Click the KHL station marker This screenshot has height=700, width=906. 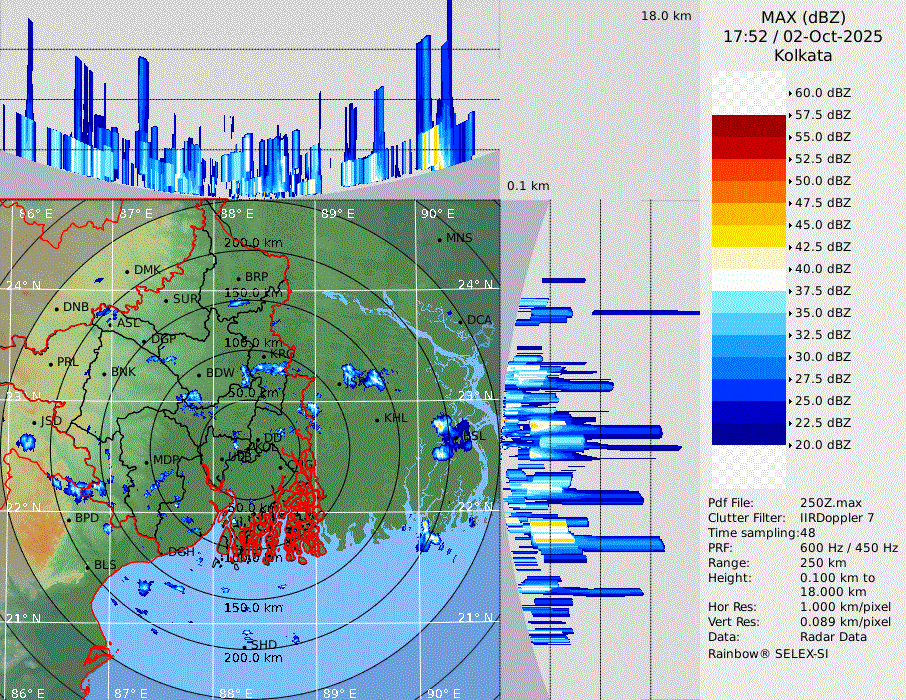tap(377, 418)
